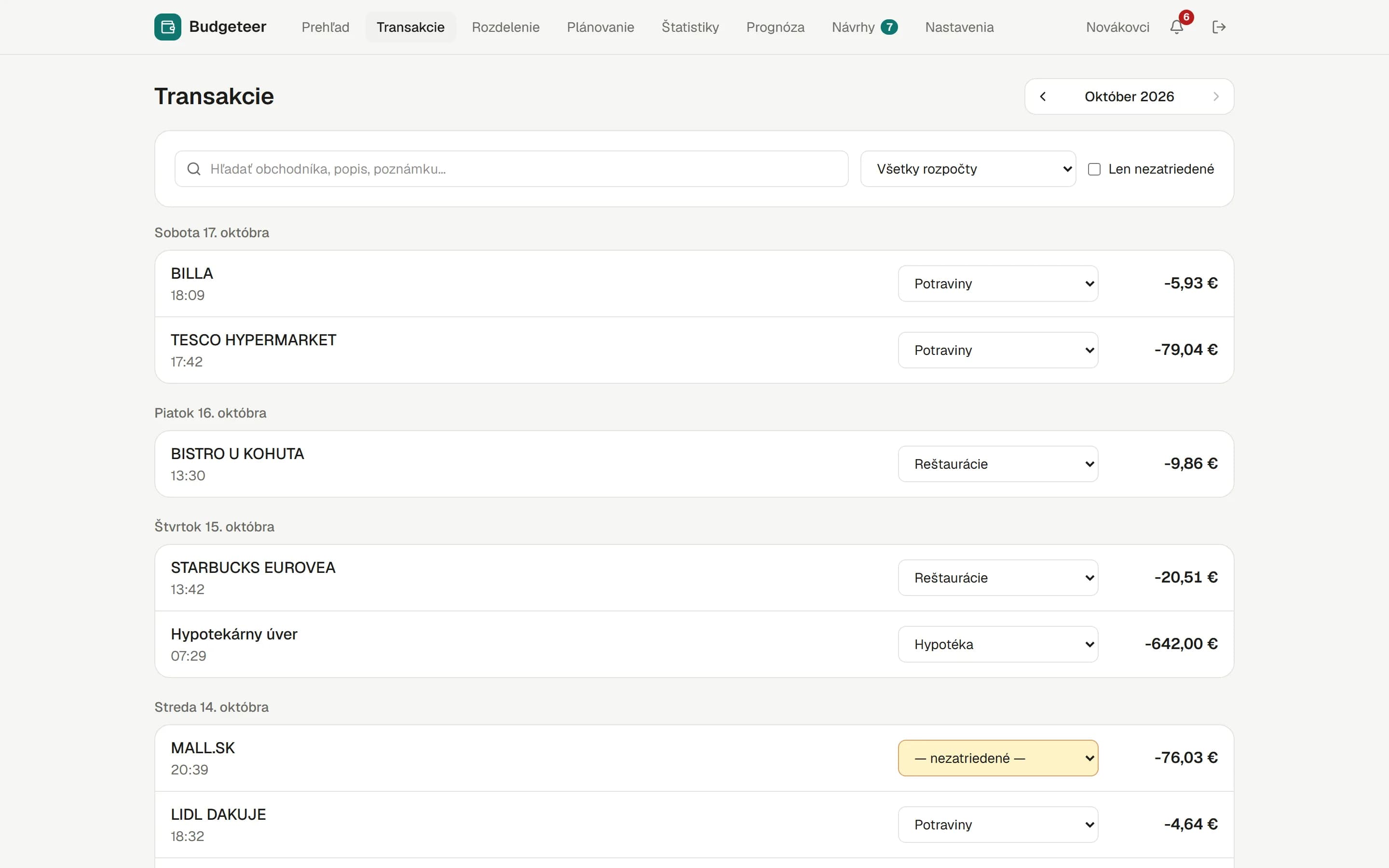Click the -79,04 € amount
The width and height of the screenshot is (1389, 868).
[1186, 350]
